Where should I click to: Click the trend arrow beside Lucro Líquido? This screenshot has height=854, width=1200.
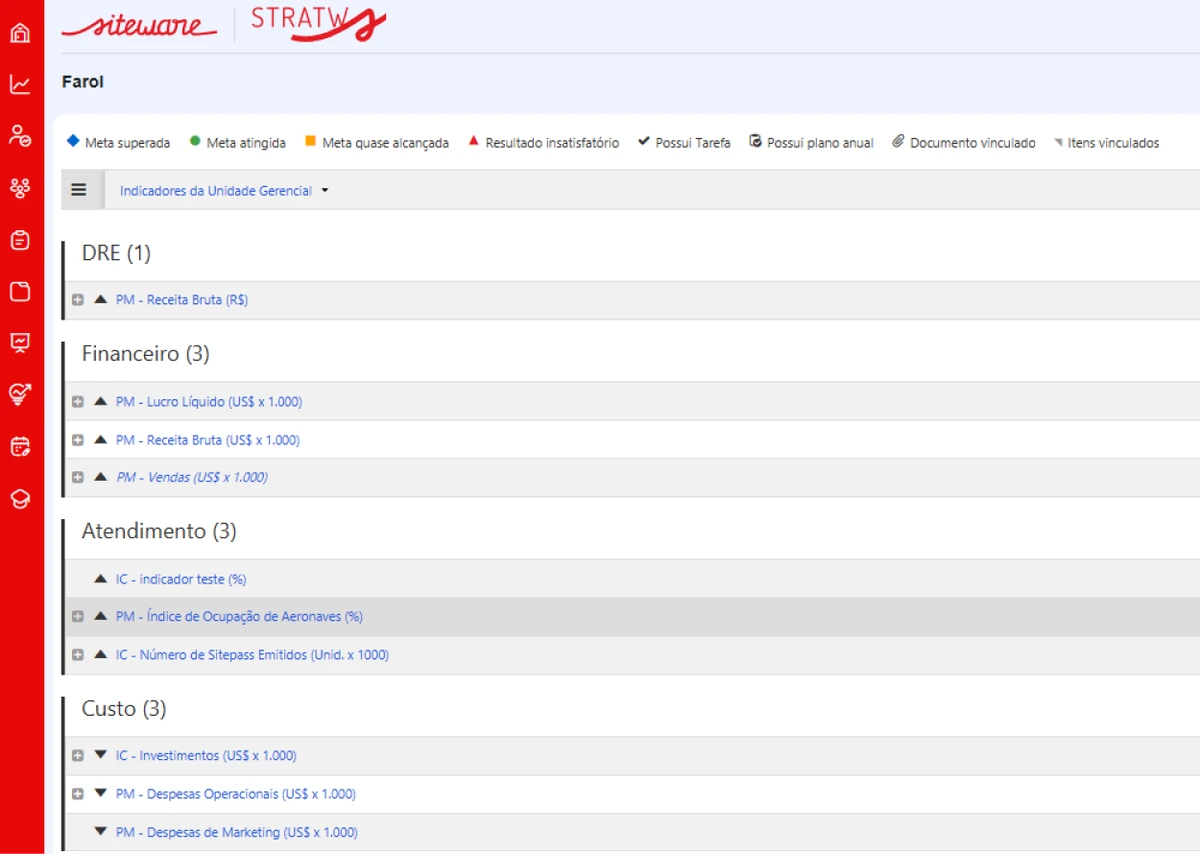(100, 401)
